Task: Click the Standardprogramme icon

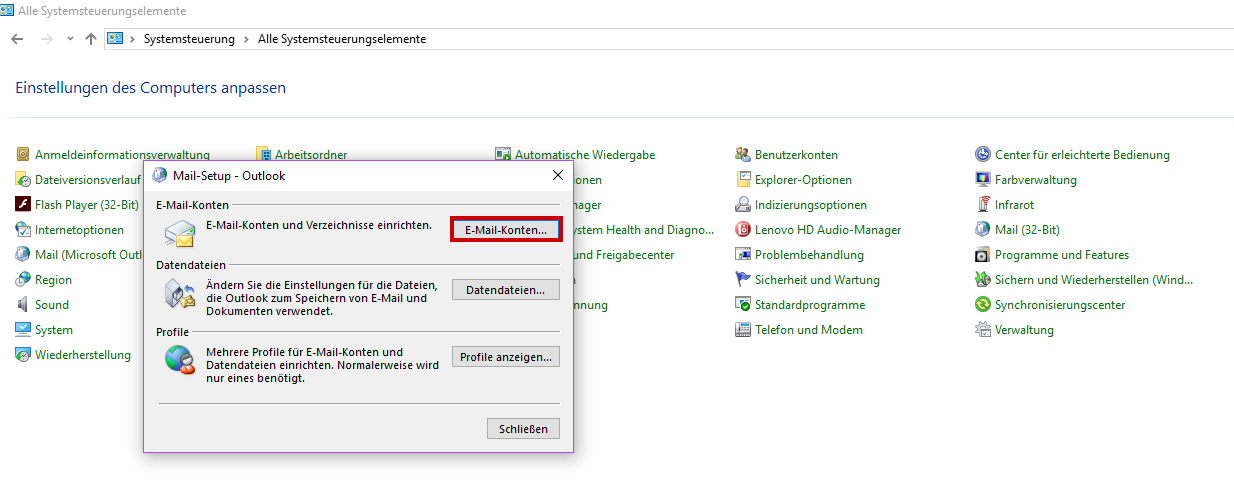Action: pos(743,305)
